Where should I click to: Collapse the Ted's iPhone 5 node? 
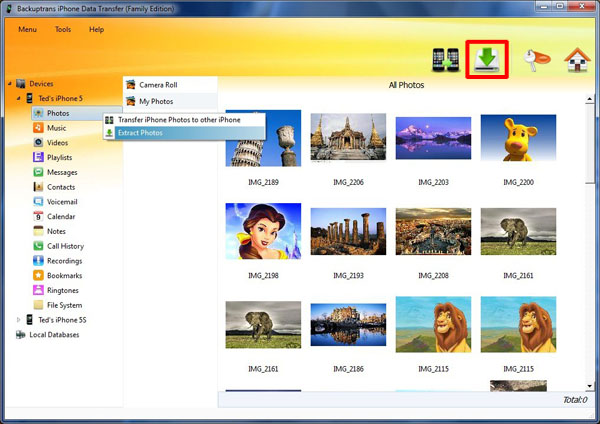(18, 98)
